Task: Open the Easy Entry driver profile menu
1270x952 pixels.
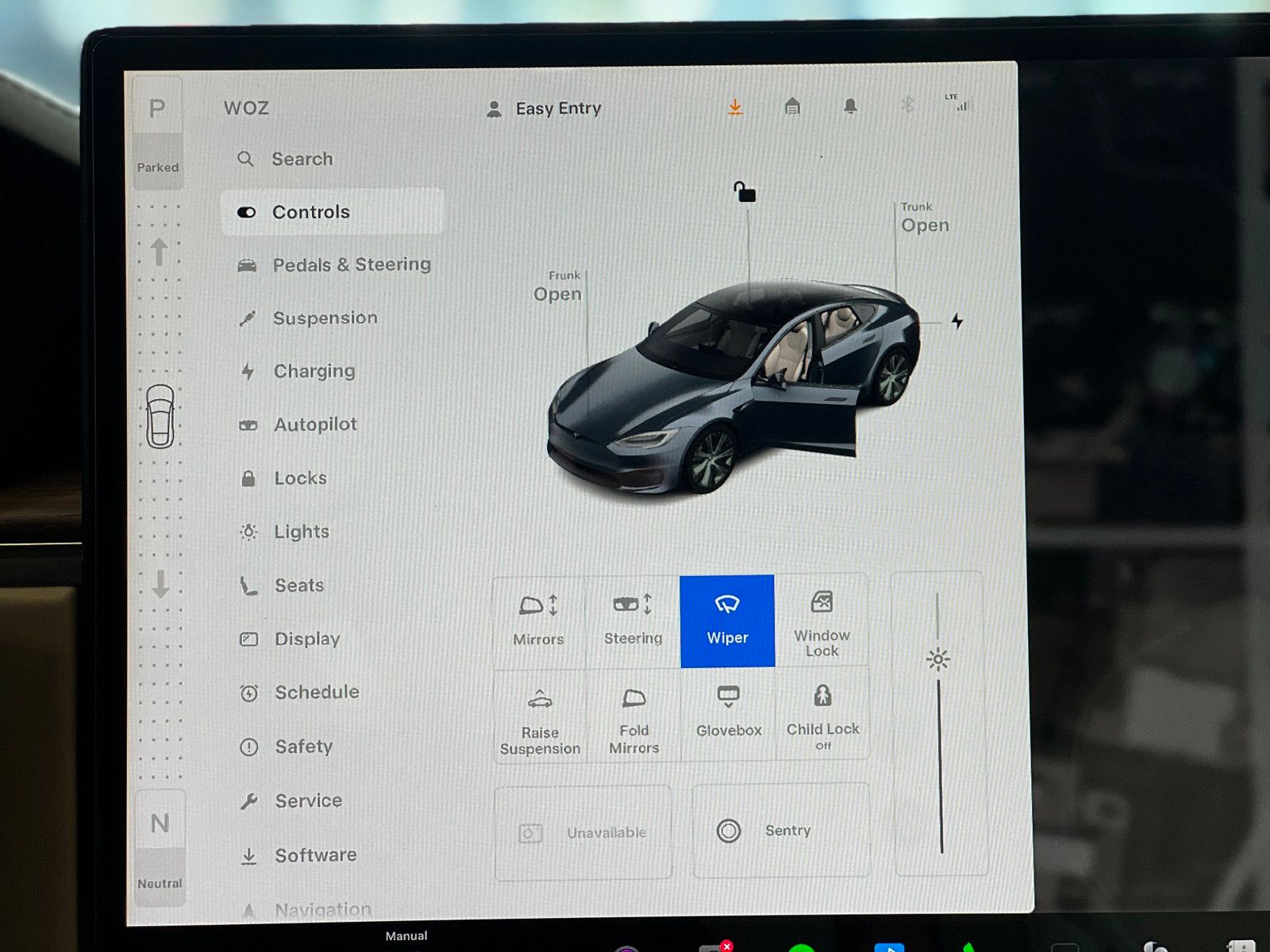Action: (x=545, y=109)
